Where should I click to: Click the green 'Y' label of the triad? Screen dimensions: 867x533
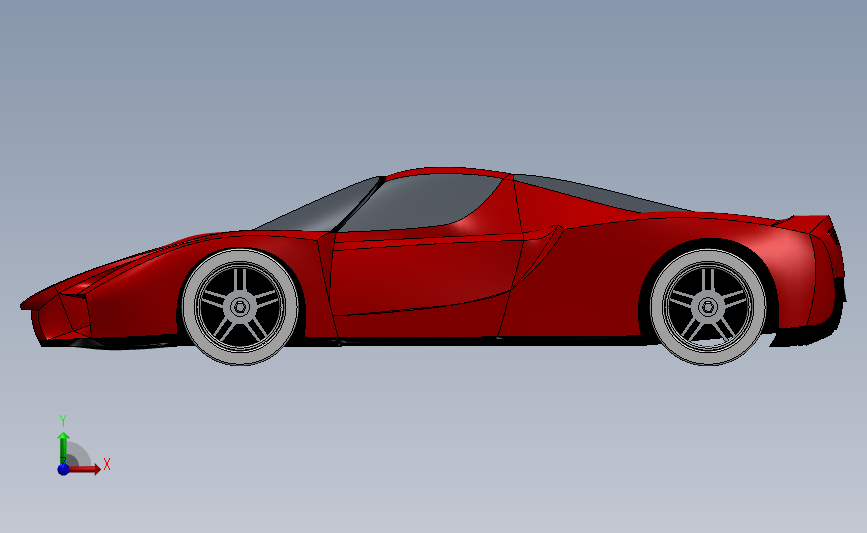click(62, 421)
